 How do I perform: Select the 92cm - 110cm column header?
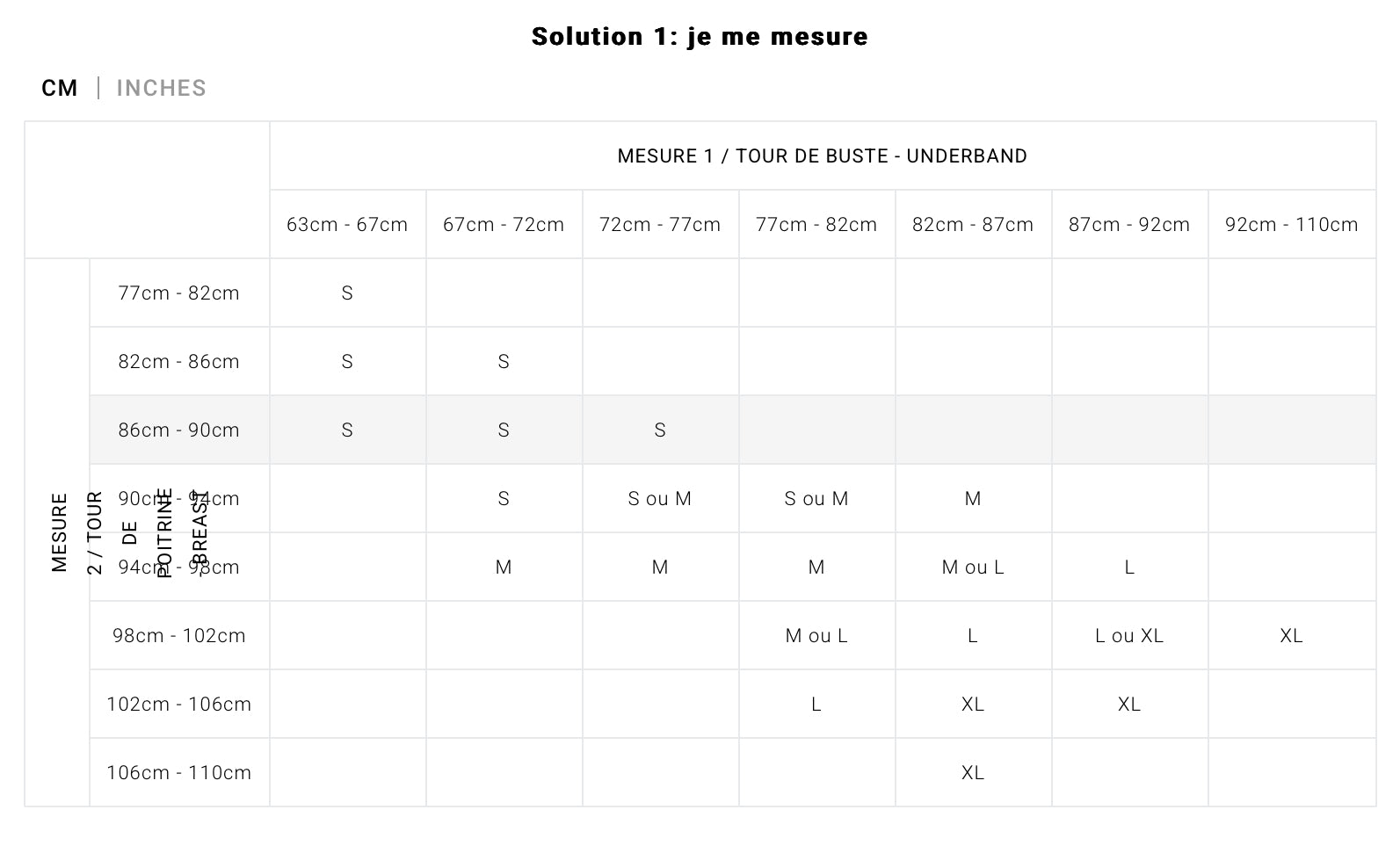[1291, 224]
